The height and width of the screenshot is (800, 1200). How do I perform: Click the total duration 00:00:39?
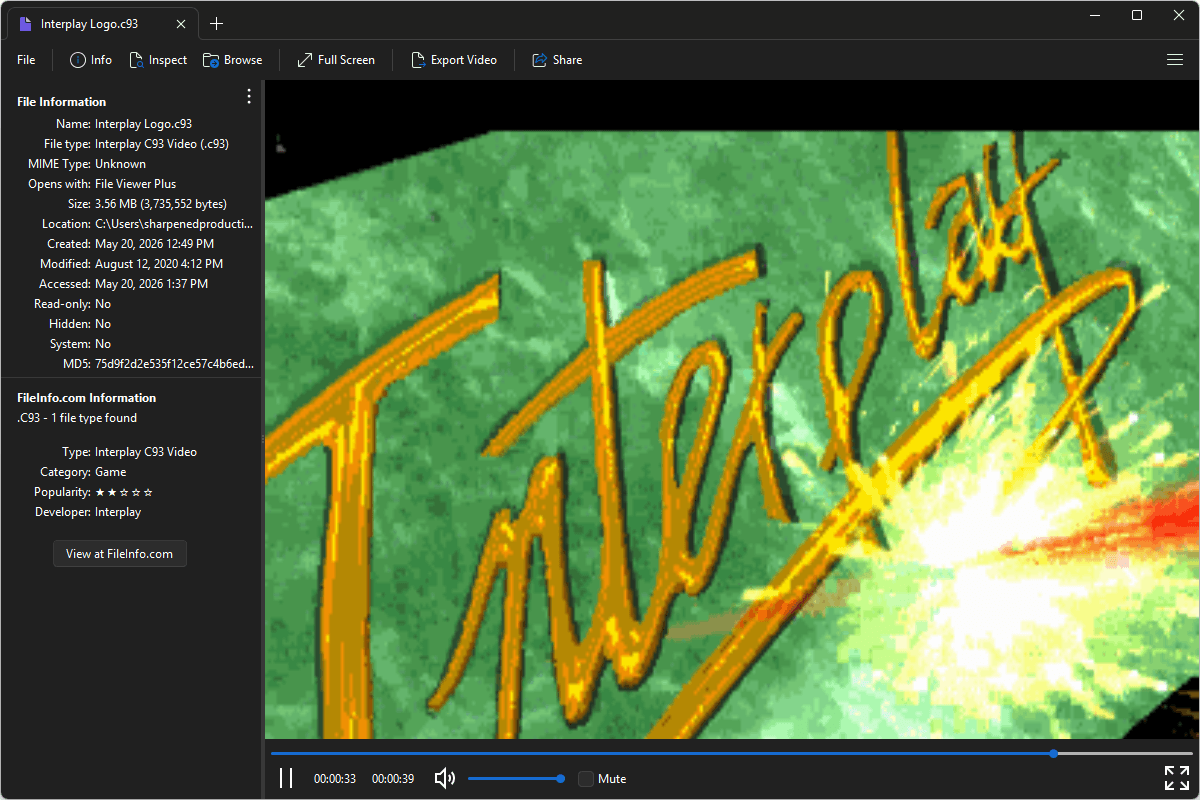click(x=393, y=778)
